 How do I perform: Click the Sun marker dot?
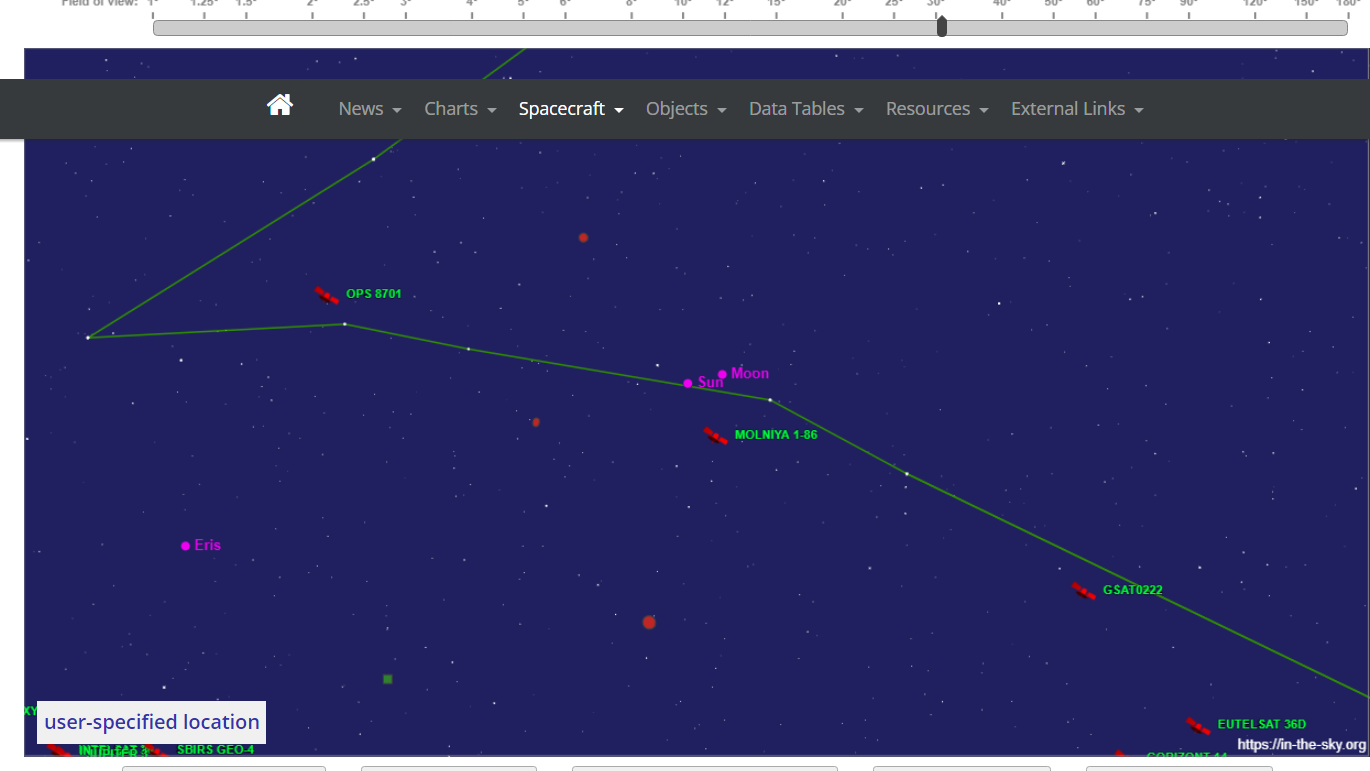click(x=688, y=383)
